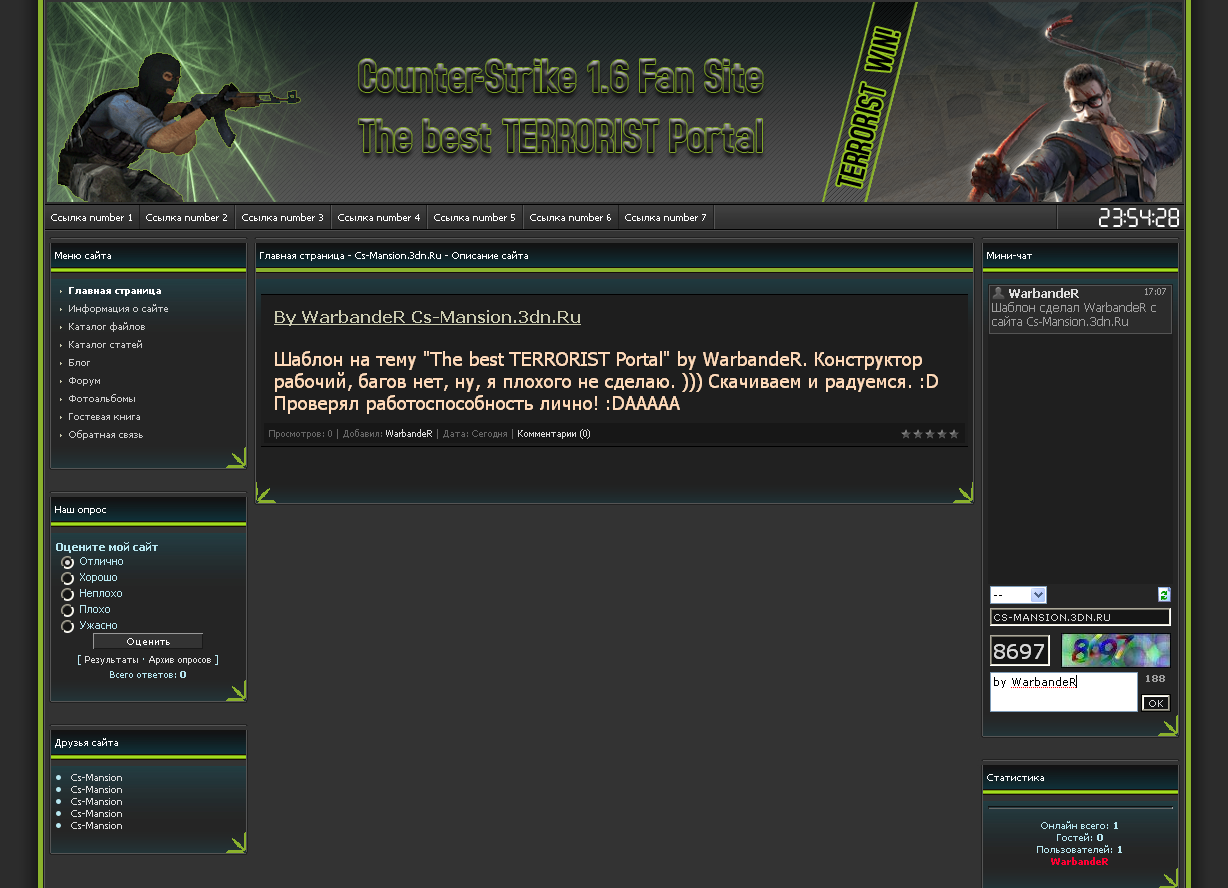1228x888 pixels.
Task: Open WarbandeR author link under the post
Action: [x=409, y=434]
